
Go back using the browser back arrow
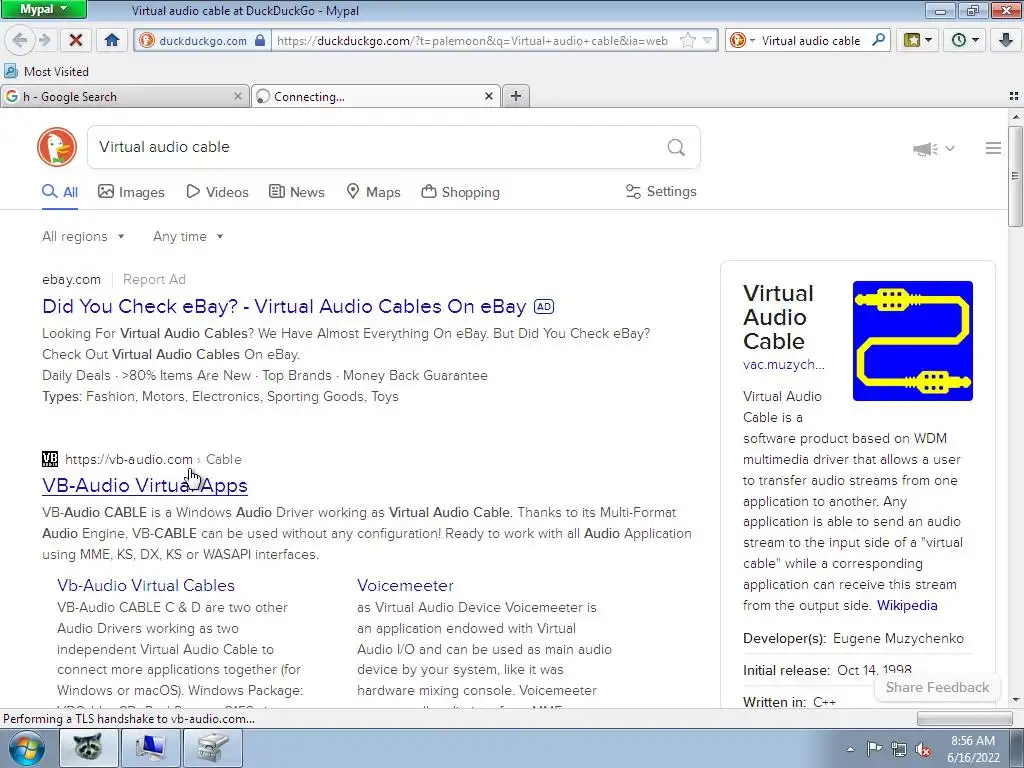click(x=20, y=40)
